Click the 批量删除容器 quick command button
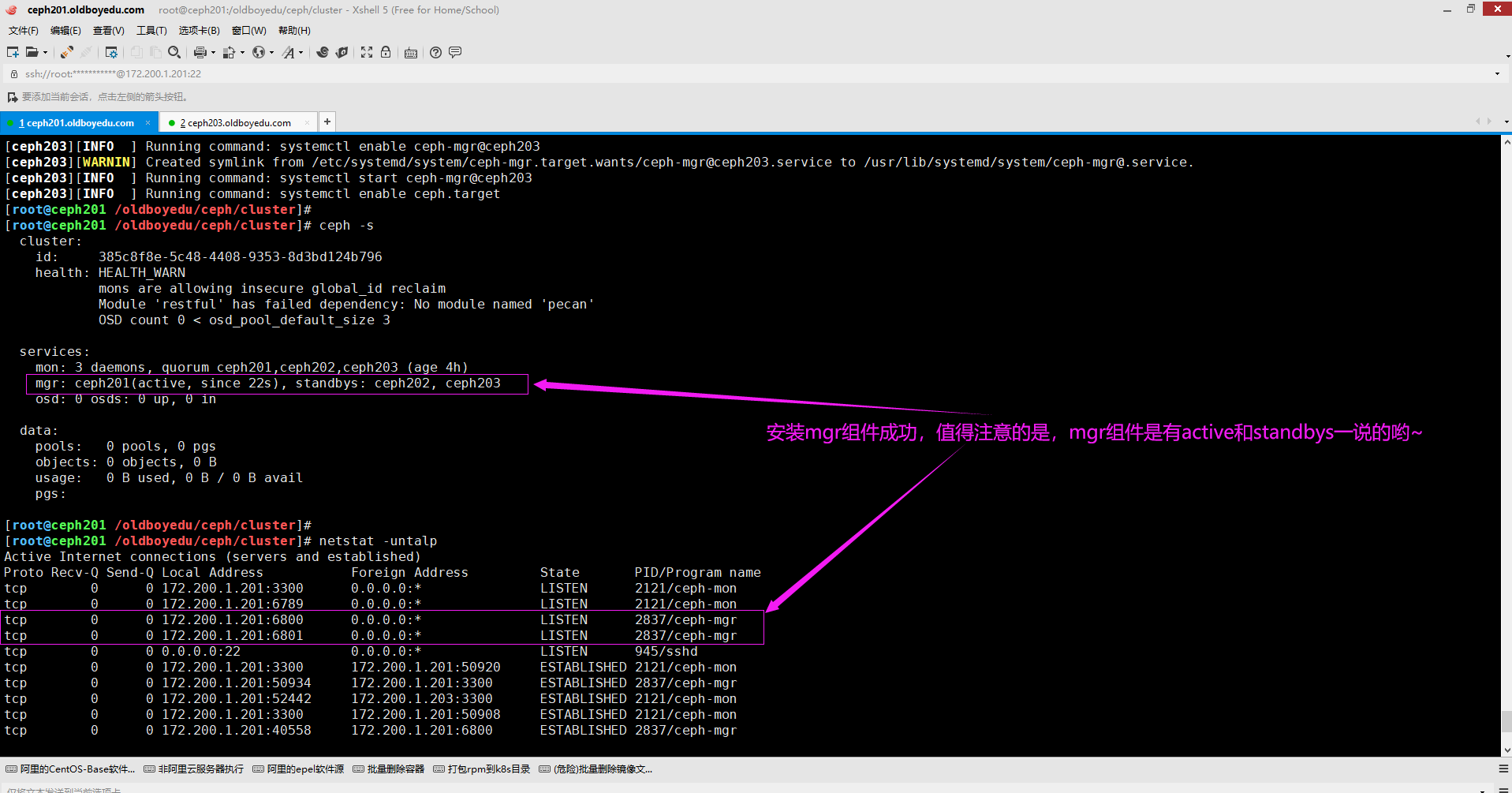Screen dimensions: 1512x793 click(x=389, y=769)
